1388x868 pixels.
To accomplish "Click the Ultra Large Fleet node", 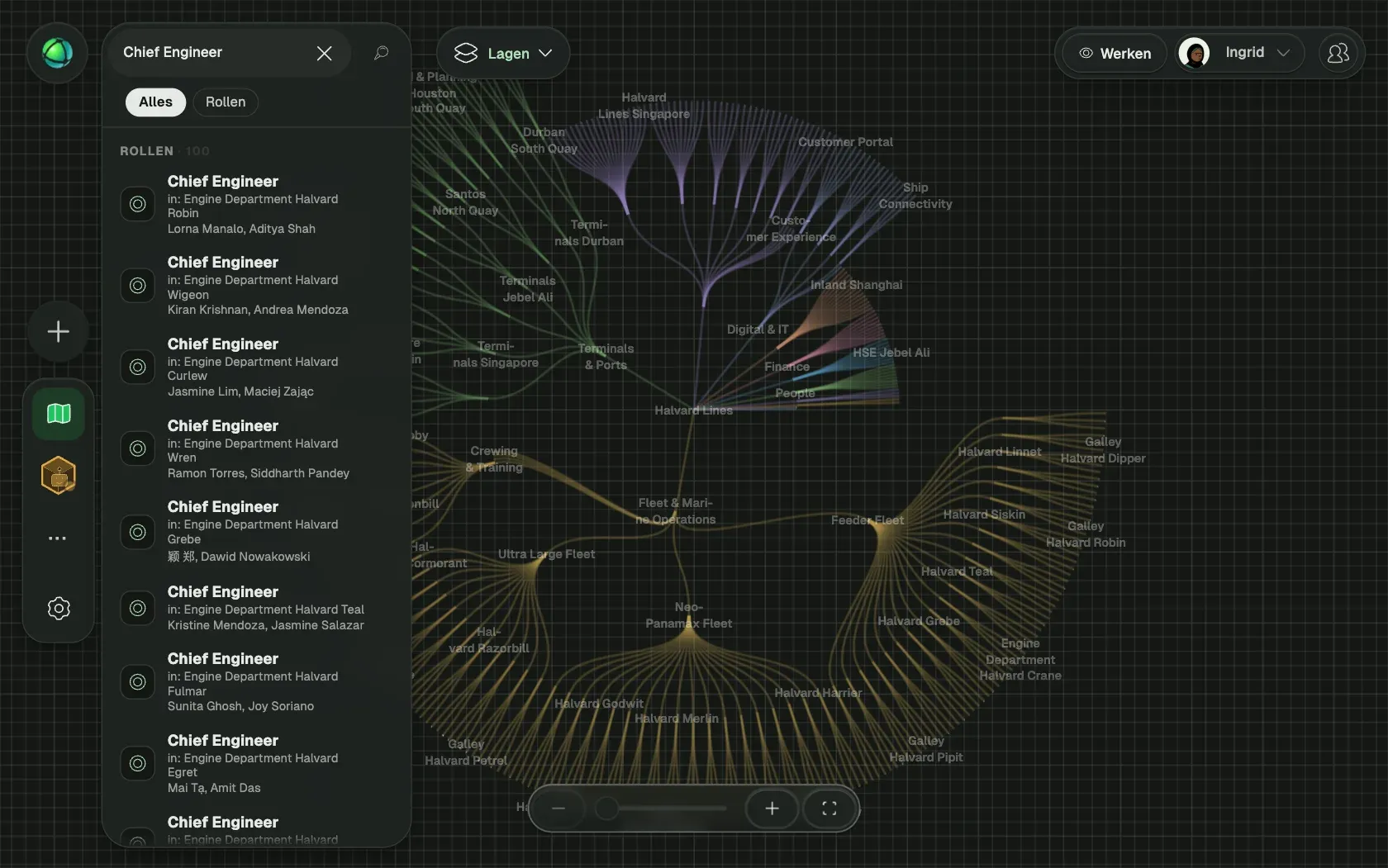I will click(546, 554).
